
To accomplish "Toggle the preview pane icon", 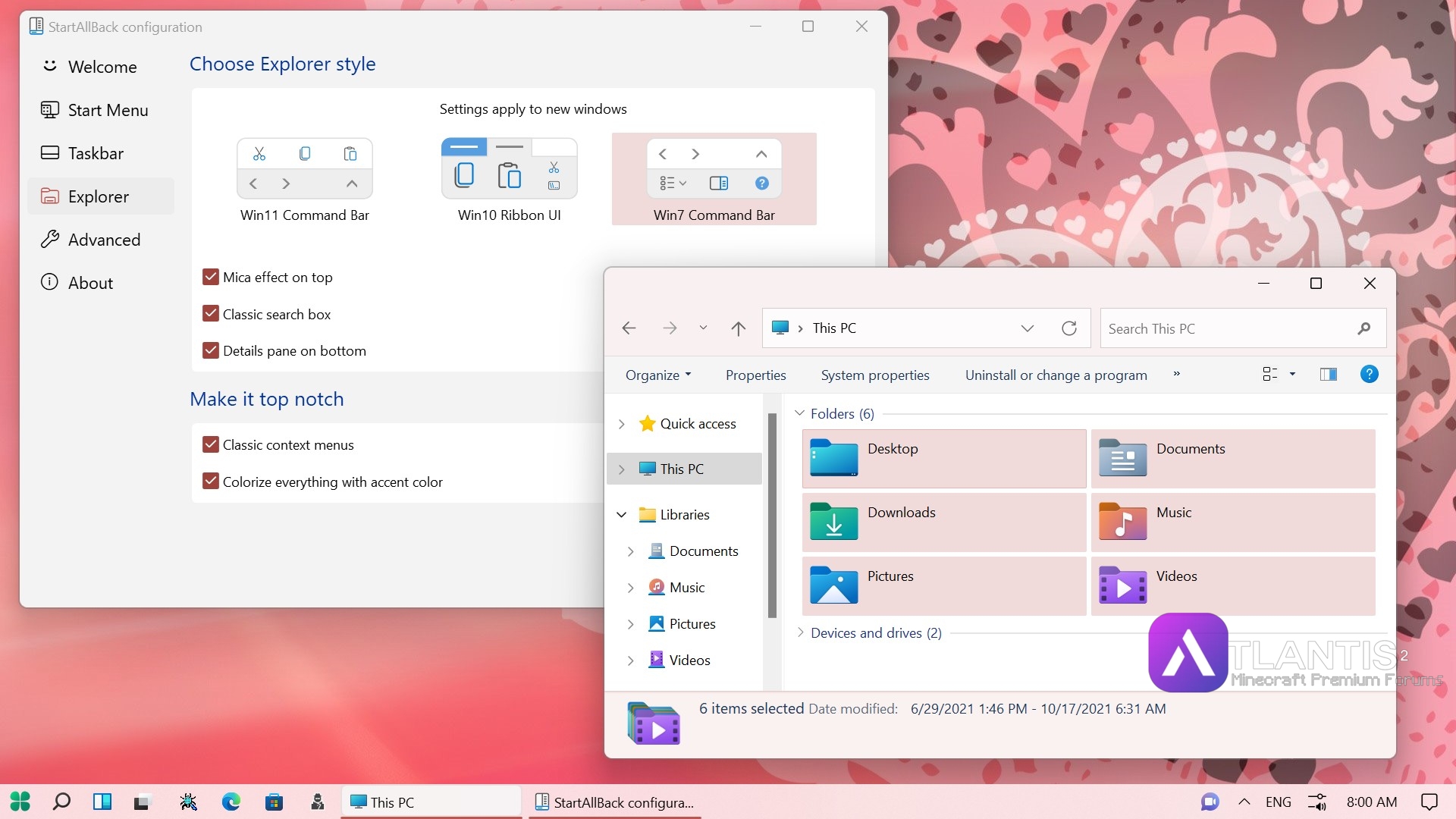I will 1329,374.
